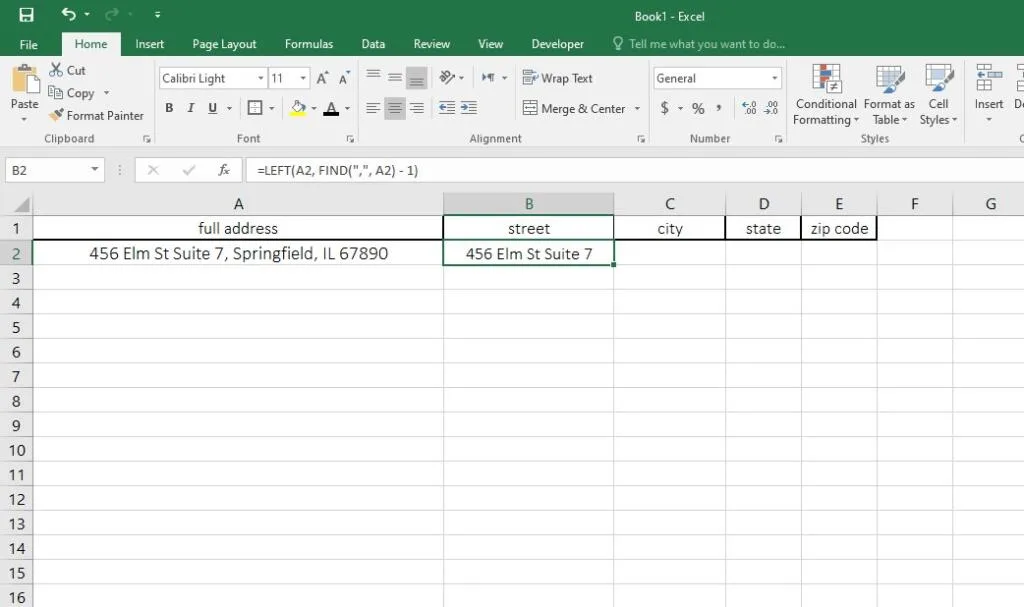
Task: Apply the Fill Color bucket
Action: [298, 108]
